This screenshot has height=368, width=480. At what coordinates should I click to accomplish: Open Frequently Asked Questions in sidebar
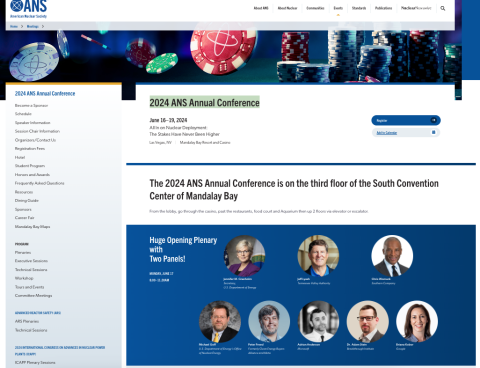pos(39,183)
